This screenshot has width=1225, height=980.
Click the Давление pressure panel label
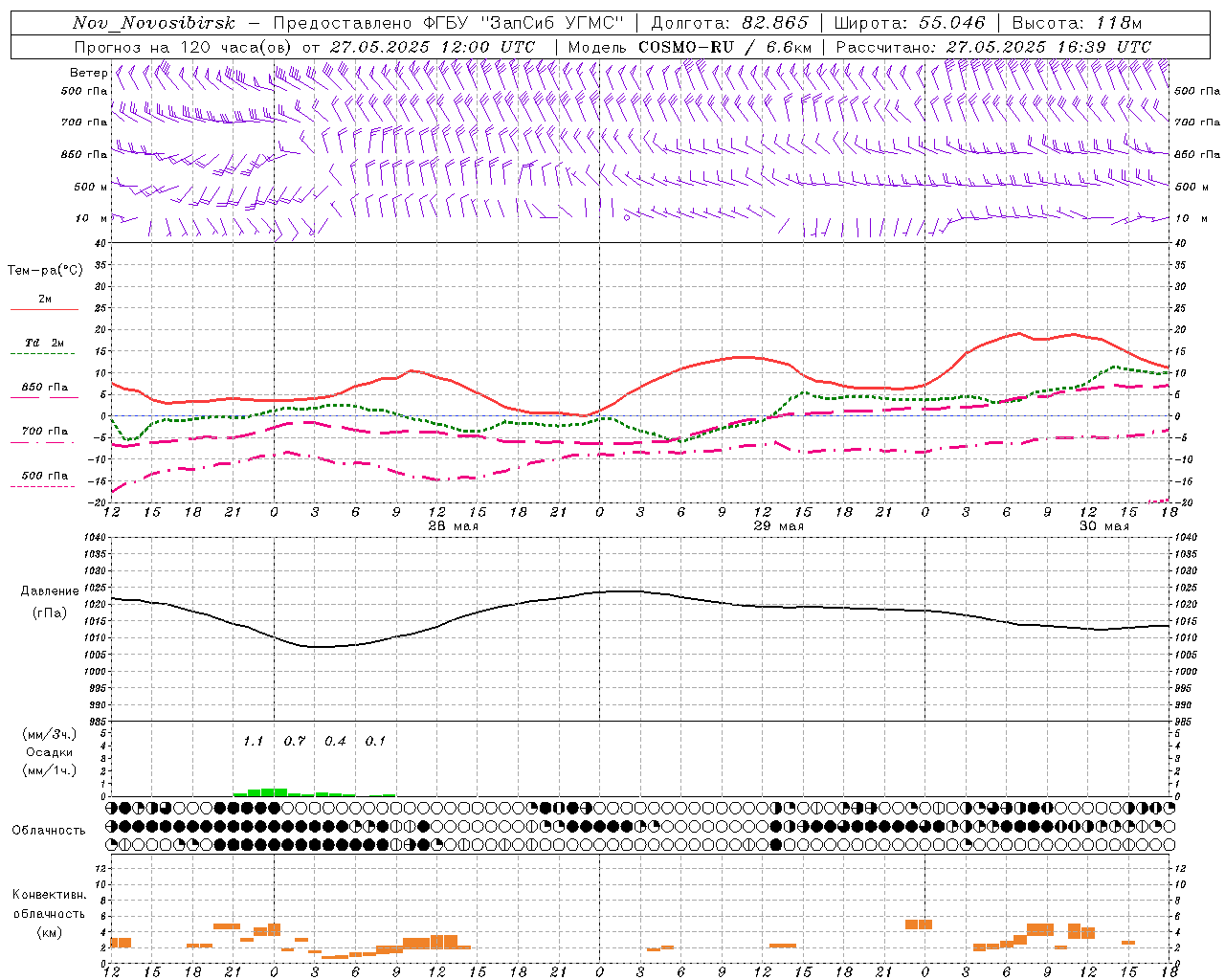(x=50, y=591)
